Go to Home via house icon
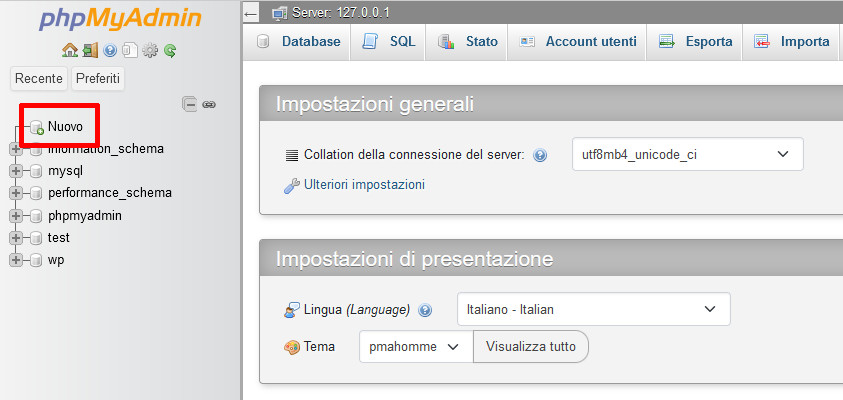Screen dimensions: 843x400 [70, 51]
